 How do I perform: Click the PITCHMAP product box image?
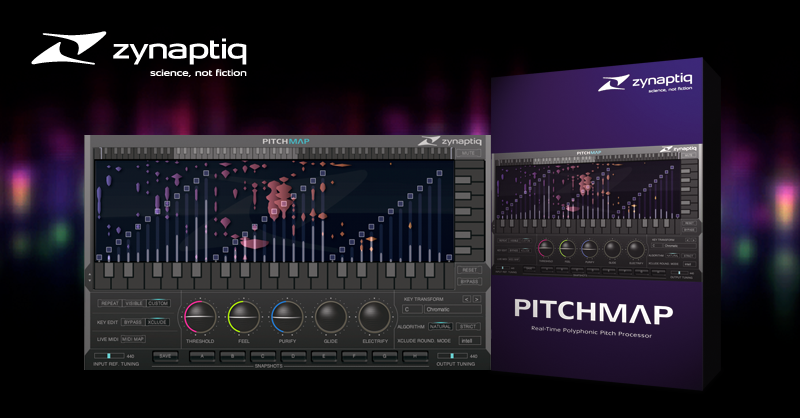pyautogui.click(x=605, y=224)
